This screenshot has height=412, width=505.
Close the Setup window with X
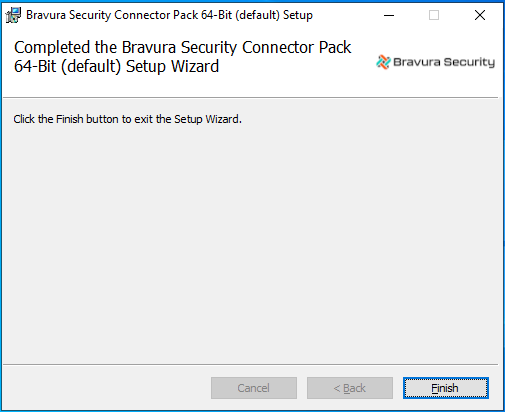click(480, 15)
